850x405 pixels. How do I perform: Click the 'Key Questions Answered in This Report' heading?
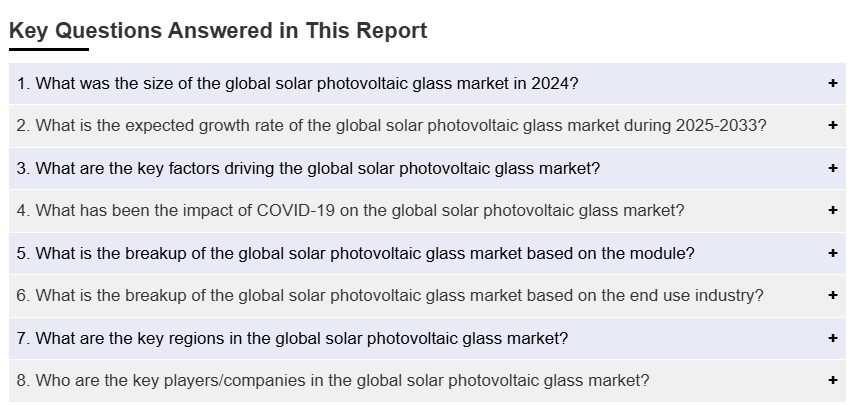click(x=218, y=30)
